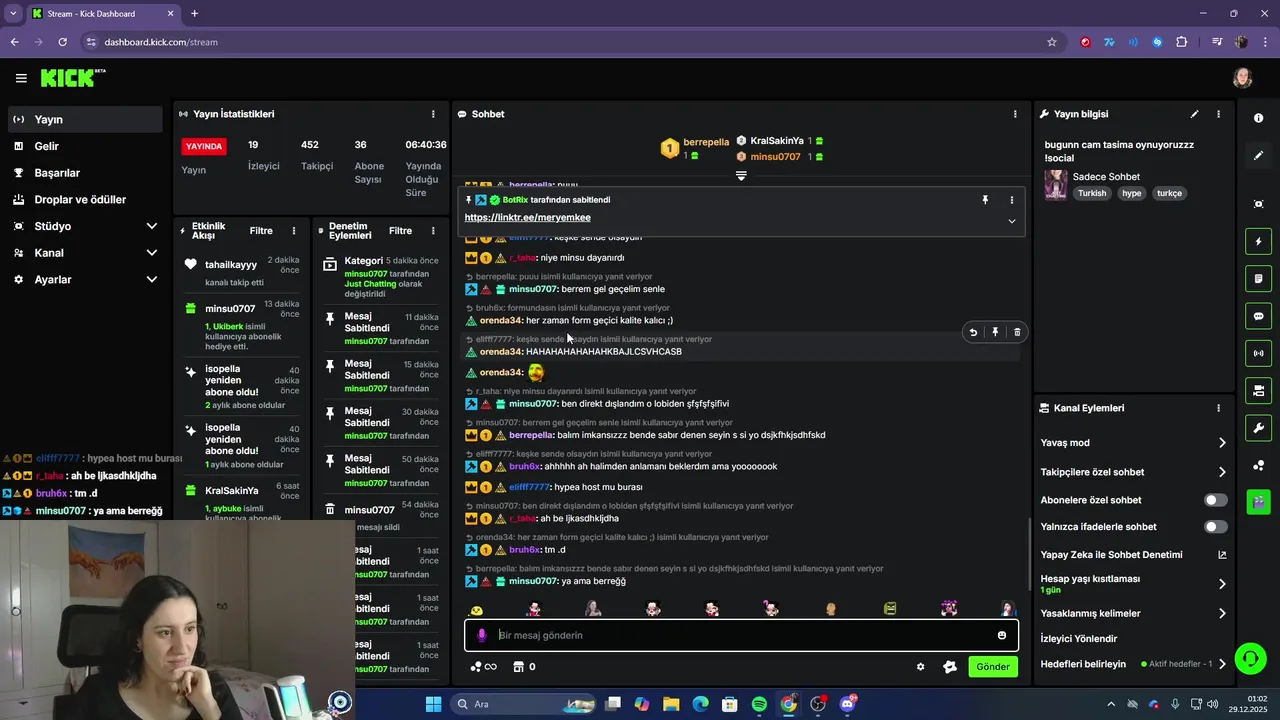
Task: Click the hype tag
Action: tap(1131, 193)
